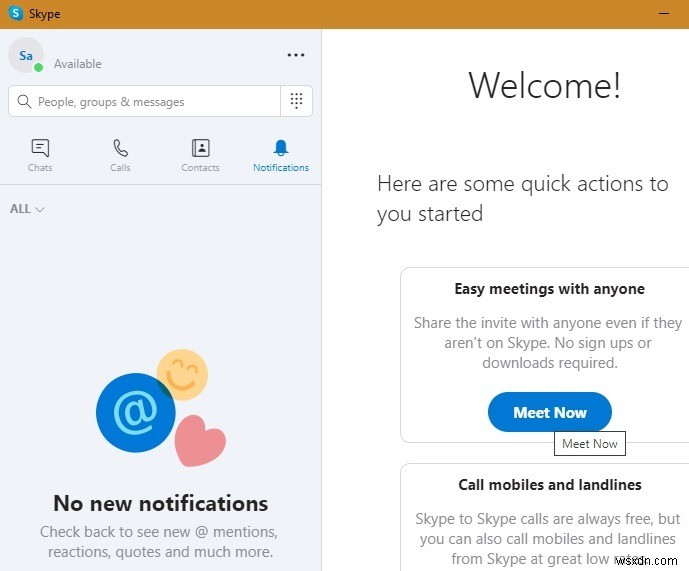Click the People, groups & messages search field
Screen dimensions: 689x571
144,102
